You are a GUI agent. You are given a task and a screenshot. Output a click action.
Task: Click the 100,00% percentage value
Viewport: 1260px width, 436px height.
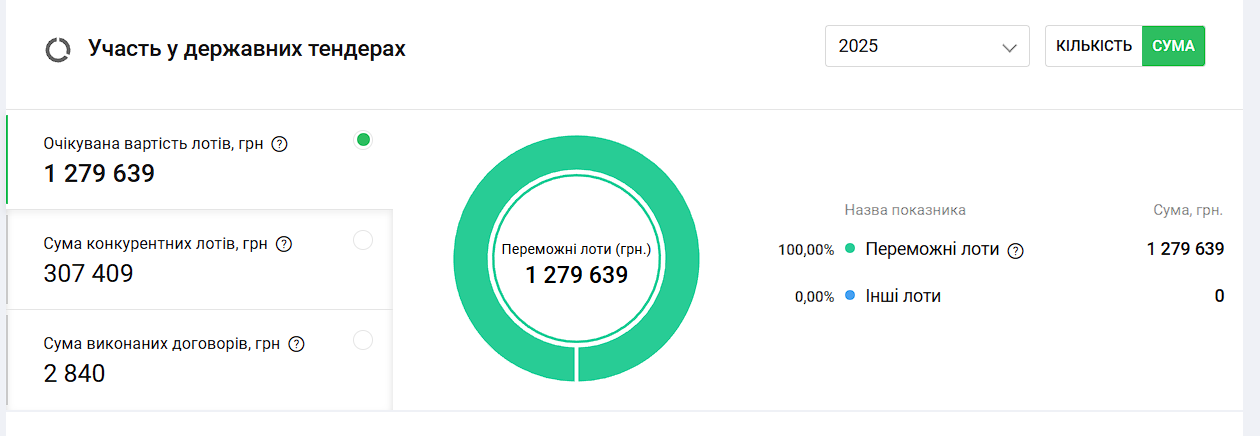tap(806, 250)
